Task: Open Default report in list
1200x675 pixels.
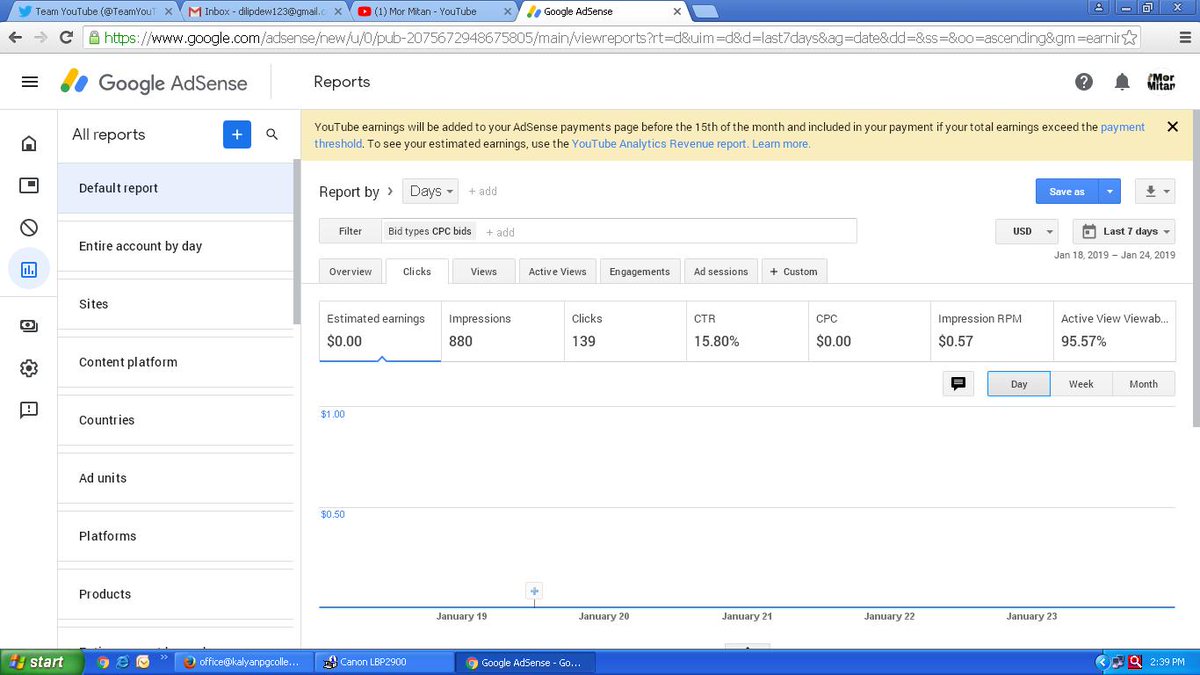Action: [175, 188]
